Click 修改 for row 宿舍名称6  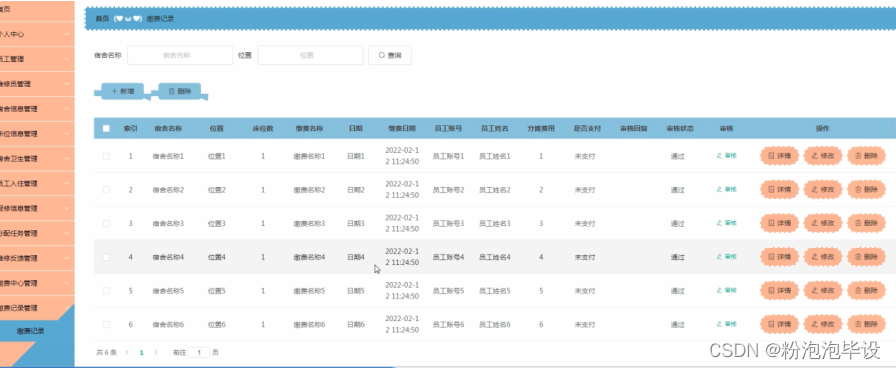pos(823,324)
